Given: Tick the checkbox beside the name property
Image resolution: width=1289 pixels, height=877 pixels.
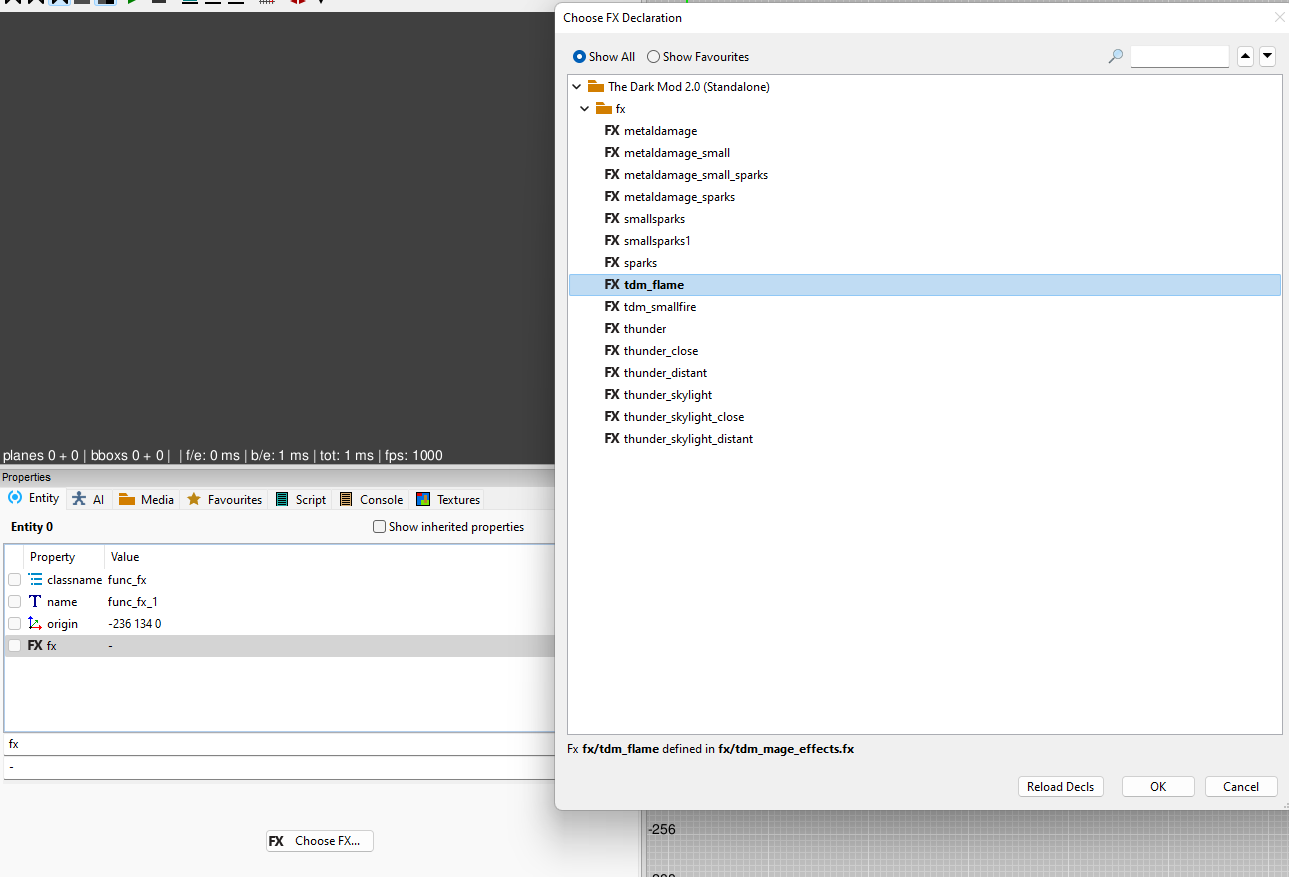Looking at the screenshot, I should tap(14, 602).
